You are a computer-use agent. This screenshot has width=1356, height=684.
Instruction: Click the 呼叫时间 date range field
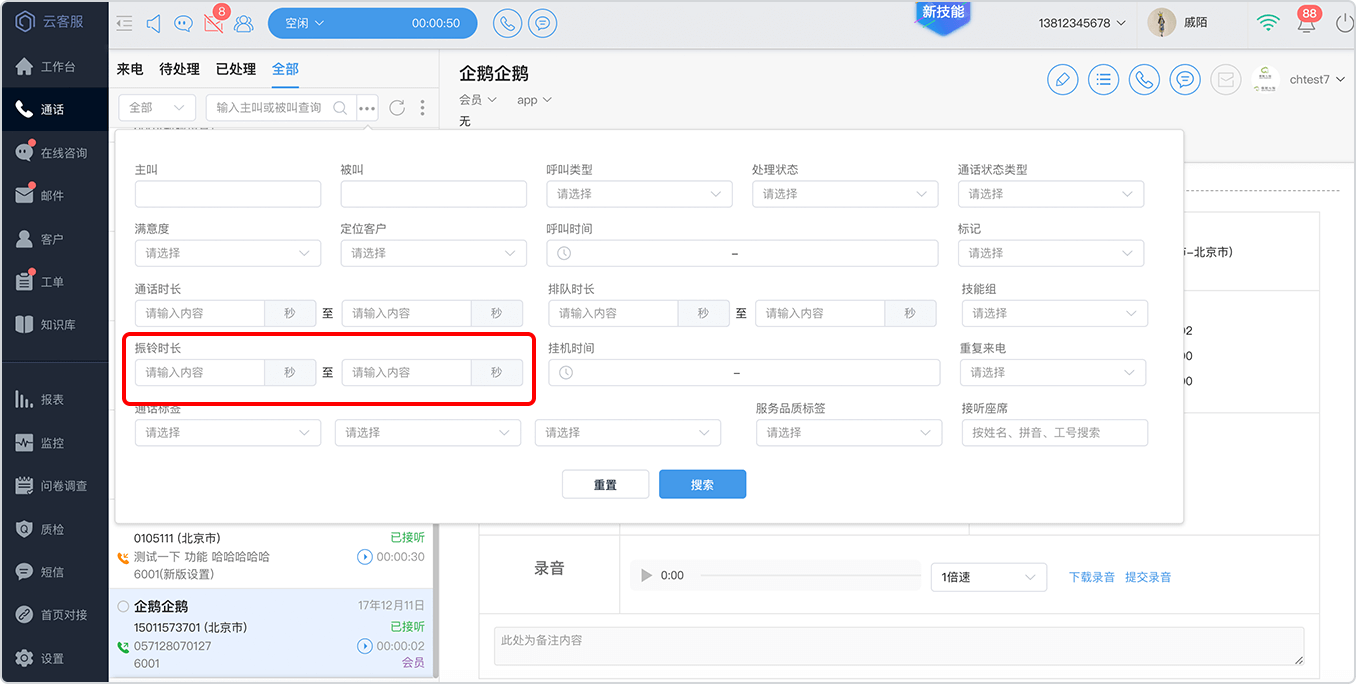coord(742,253)
